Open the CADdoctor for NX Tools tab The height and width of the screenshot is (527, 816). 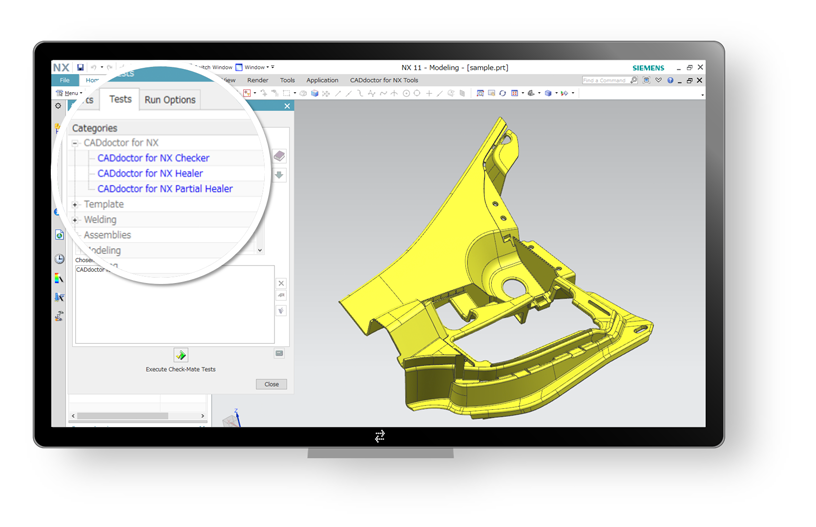click(x=384, y=80)
